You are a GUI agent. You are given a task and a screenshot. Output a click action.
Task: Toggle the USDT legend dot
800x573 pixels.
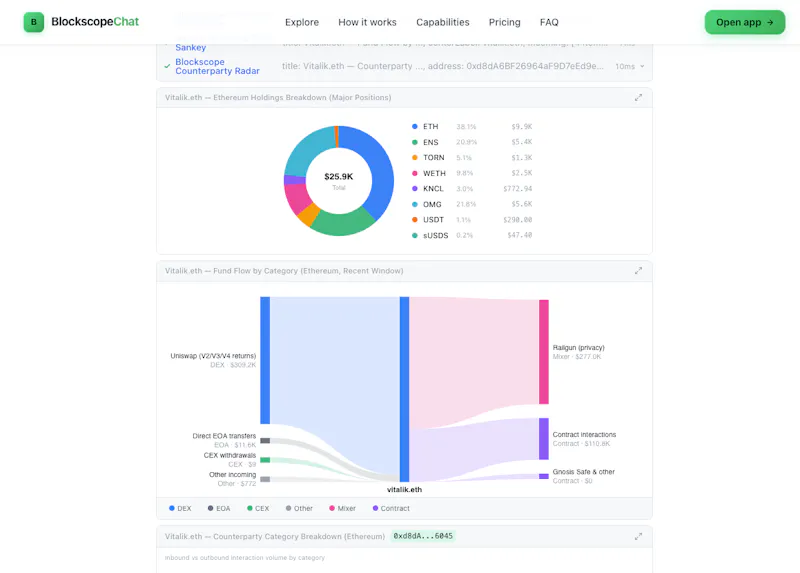(415, 220)
